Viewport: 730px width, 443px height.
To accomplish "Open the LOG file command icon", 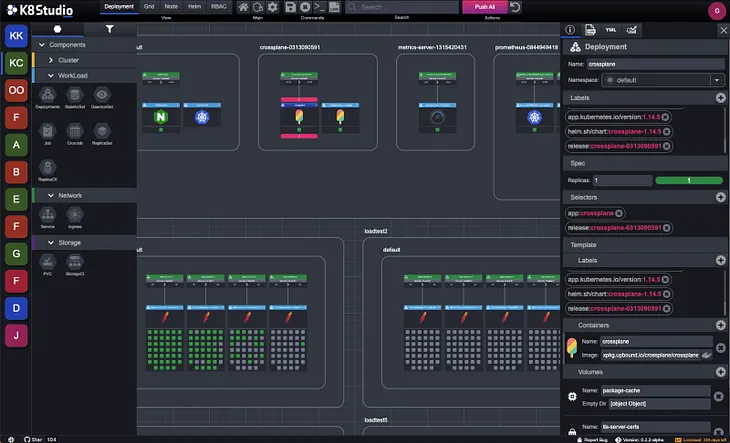I will [x=334, y=7].
